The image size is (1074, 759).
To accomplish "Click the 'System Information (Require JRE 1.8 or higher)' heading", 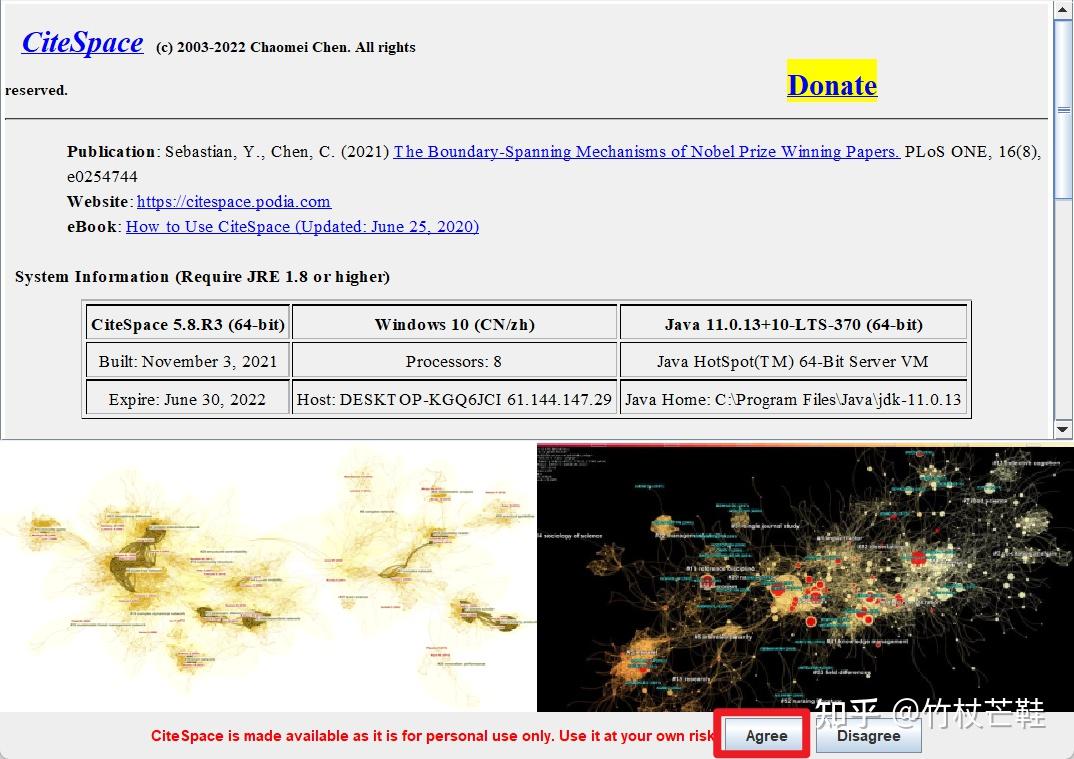I will click(x=202, y=277).
